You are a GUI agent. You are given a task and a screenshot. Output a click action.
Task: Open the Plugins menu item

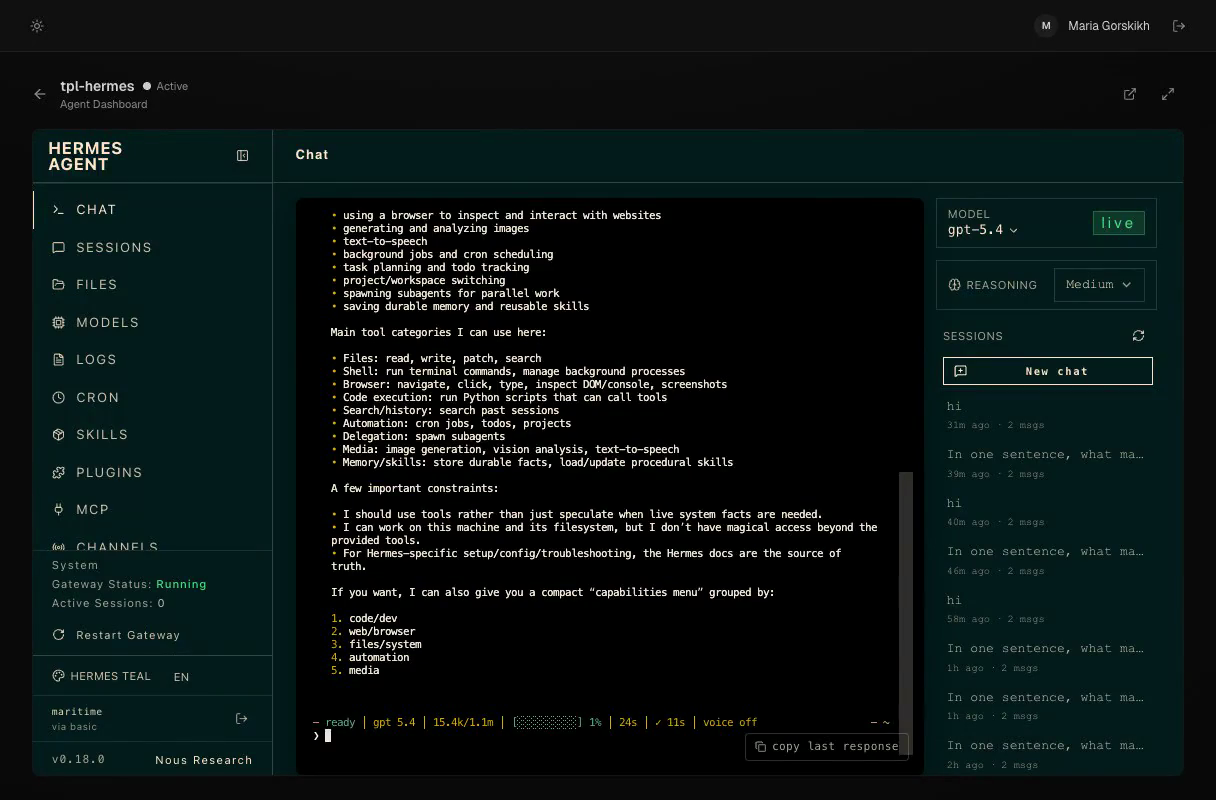(152, 472)
